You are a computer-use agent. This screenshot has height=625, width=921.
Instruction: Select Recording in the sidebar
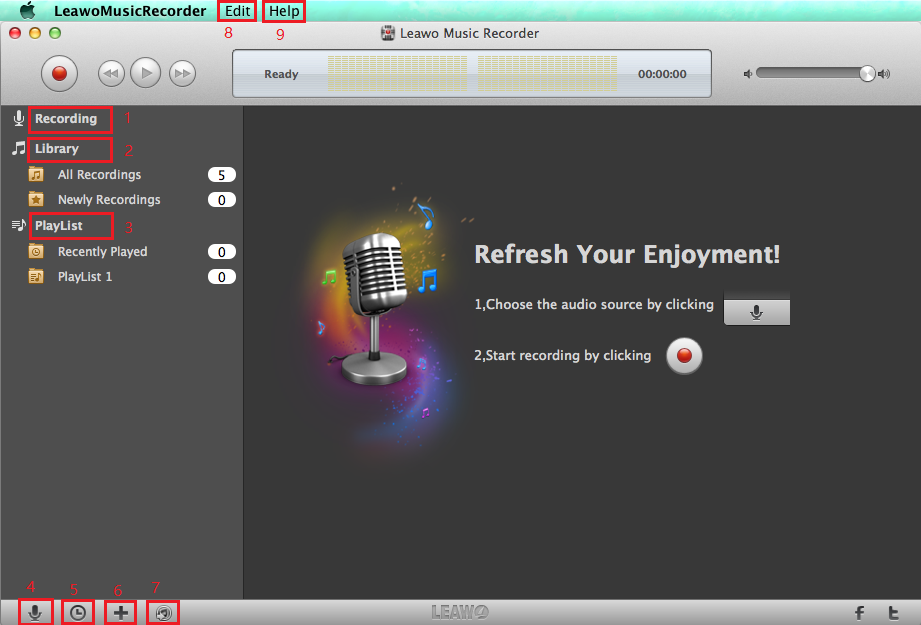tap(66, 119)
